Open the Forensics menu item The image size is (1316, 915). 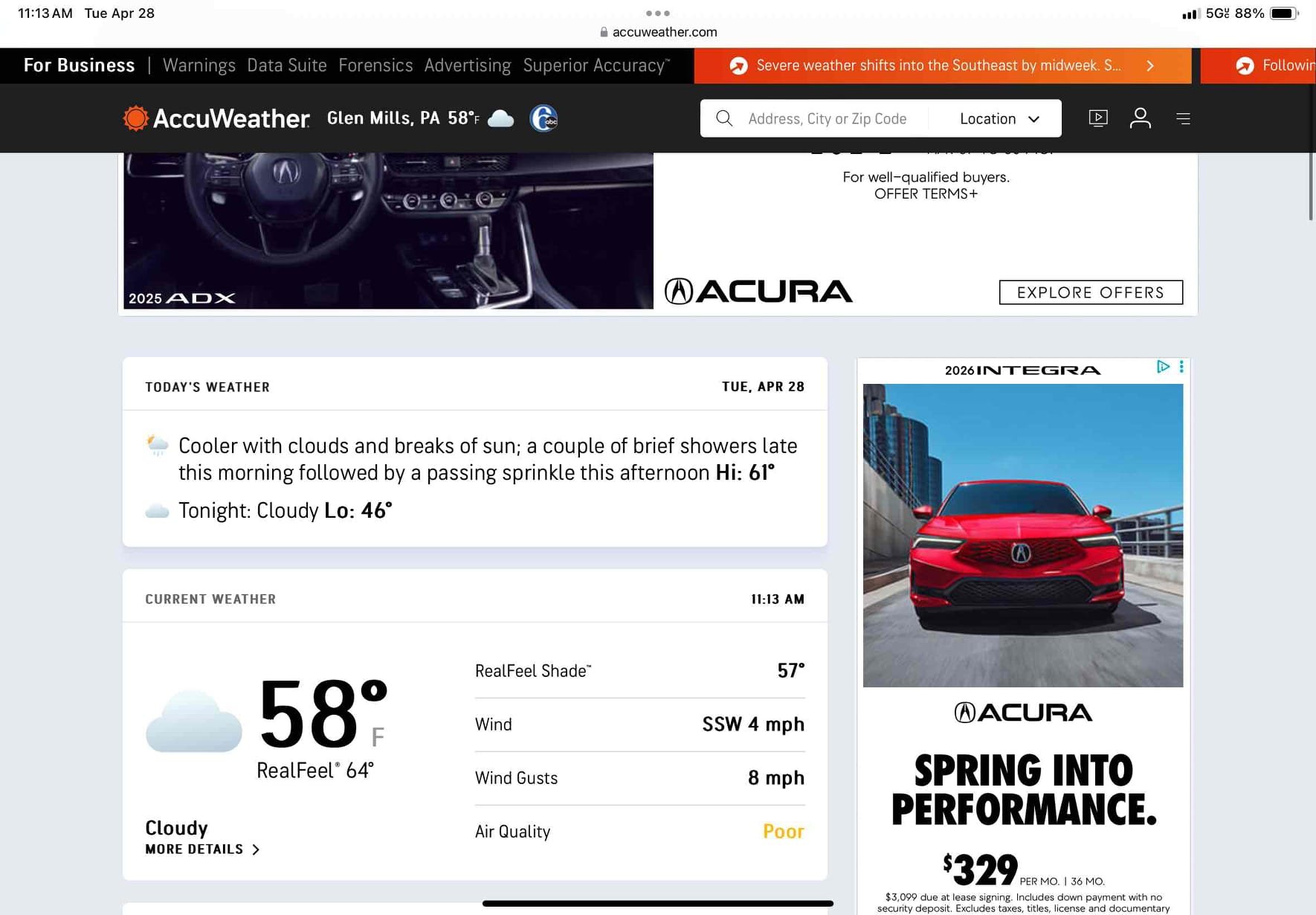[x=375, y=65]
